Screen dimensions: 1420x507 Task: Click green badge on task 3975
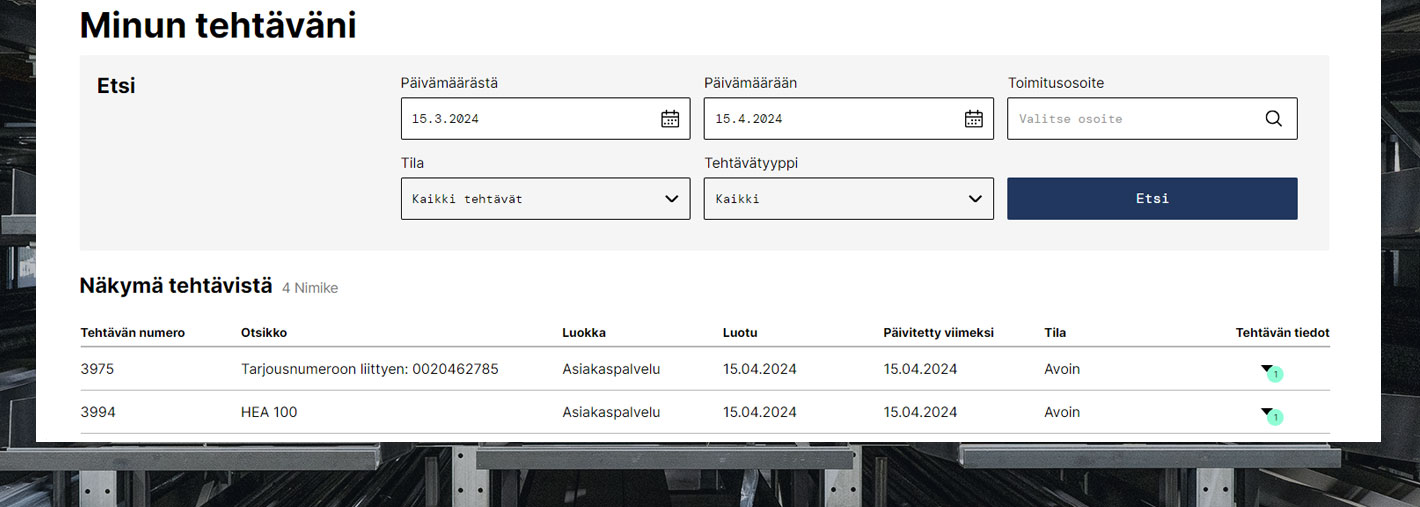coord(1275,374)
